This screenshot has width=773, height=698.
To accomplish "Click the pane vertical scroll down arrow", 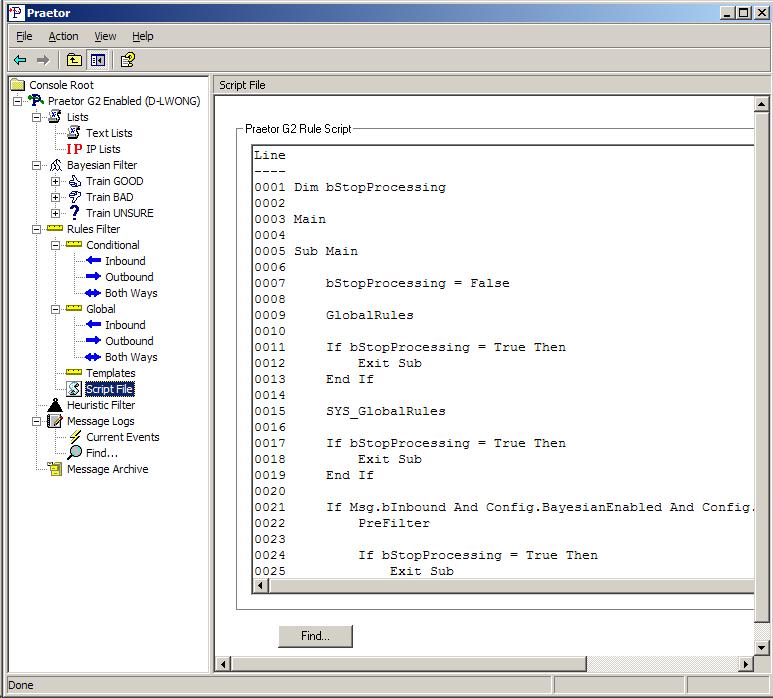I will [761, 648].
